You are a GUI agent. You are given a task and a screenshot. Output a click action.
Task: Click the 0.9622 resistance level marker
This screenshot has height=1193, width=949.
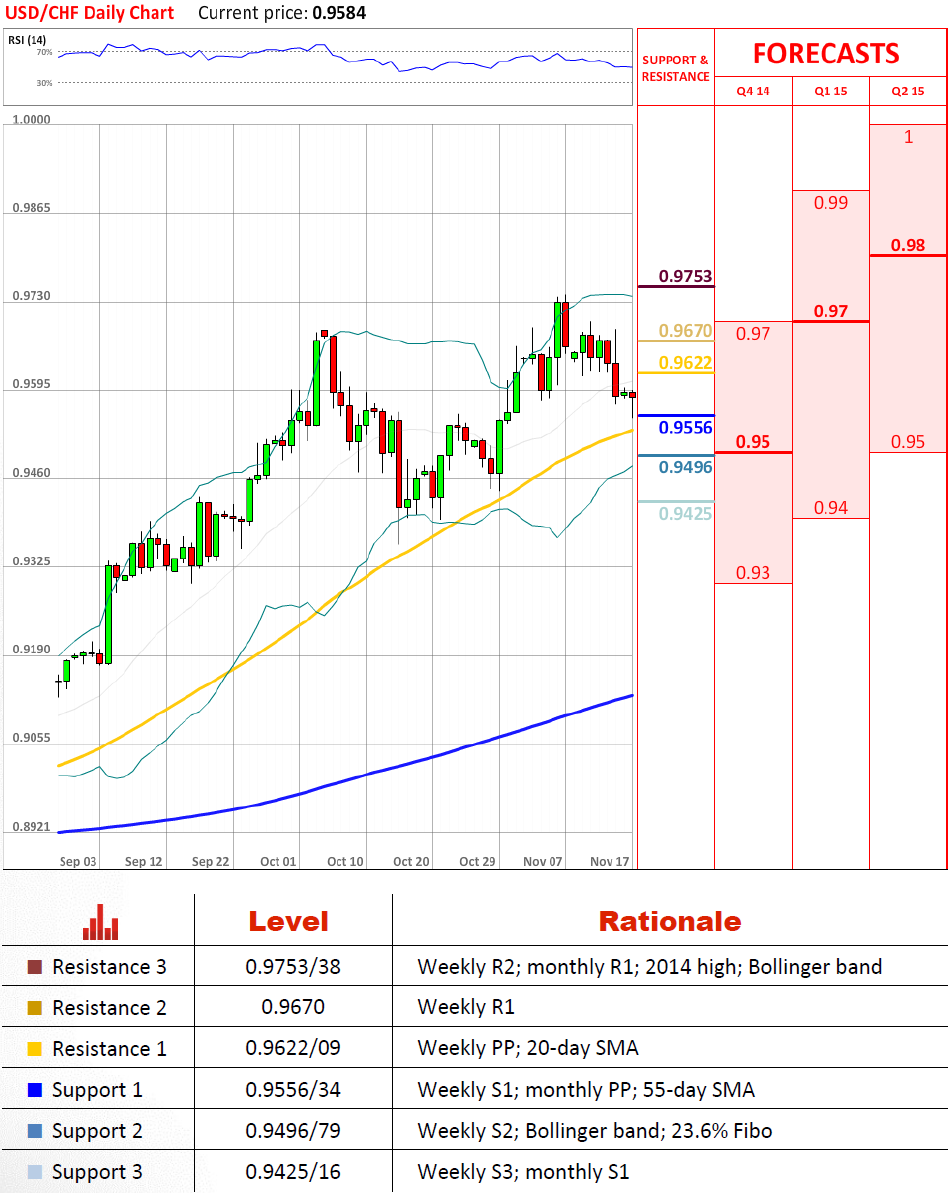pos(685,363)
